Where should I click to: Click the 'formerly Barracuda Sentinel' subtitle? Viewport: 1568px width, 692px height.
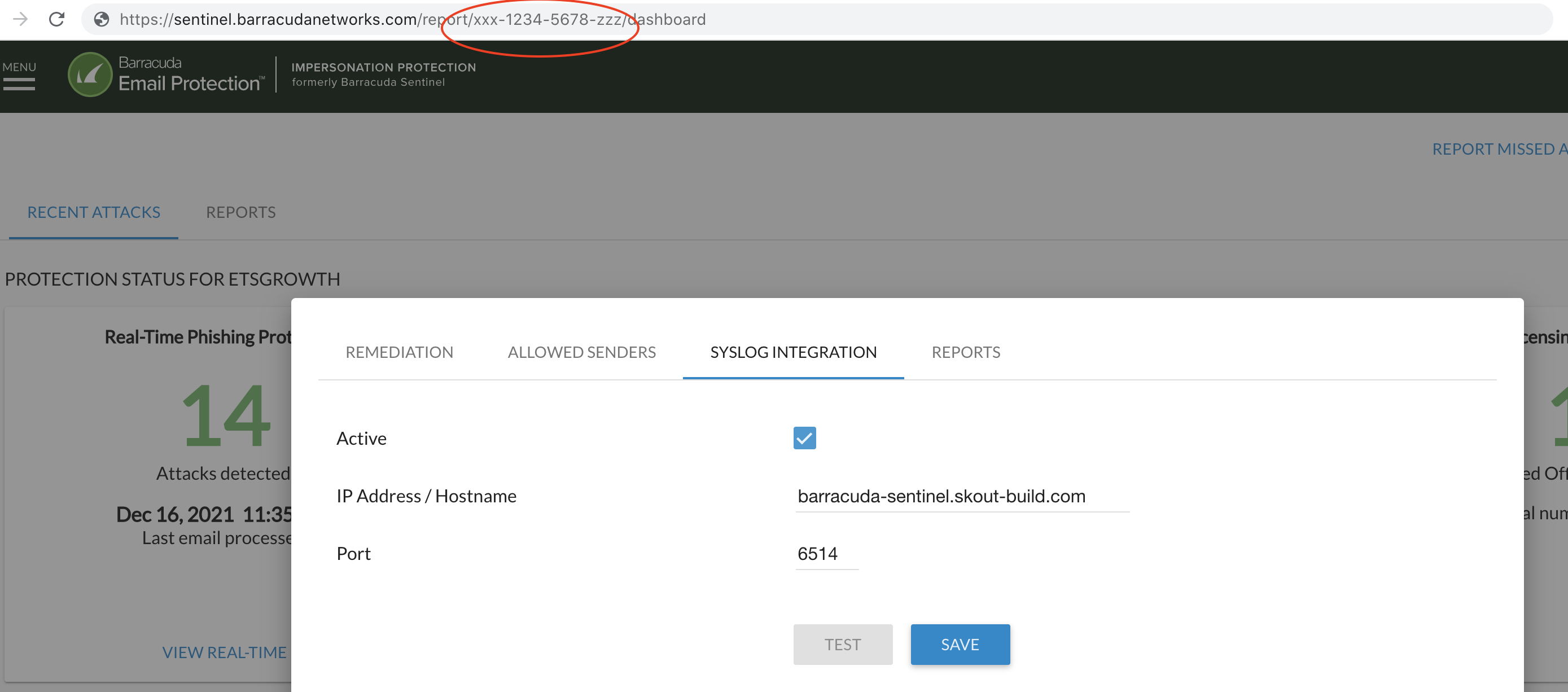pyautogui.click(x=368, y=82)
